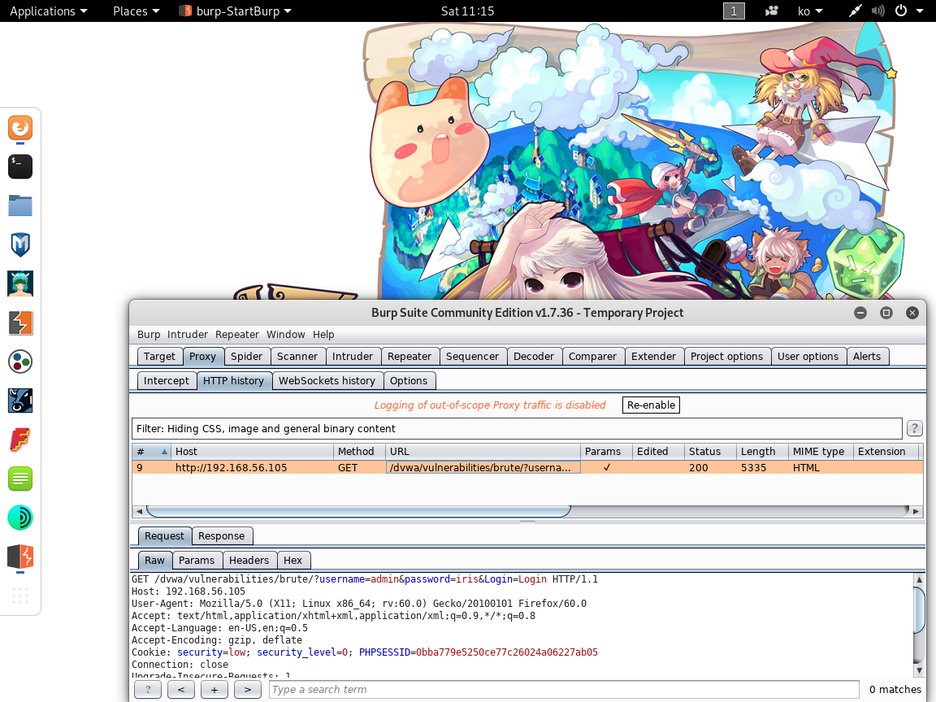This screenshot has width=936, height=702.
Task: Switch request view to Headers
Action: point(249,561)
